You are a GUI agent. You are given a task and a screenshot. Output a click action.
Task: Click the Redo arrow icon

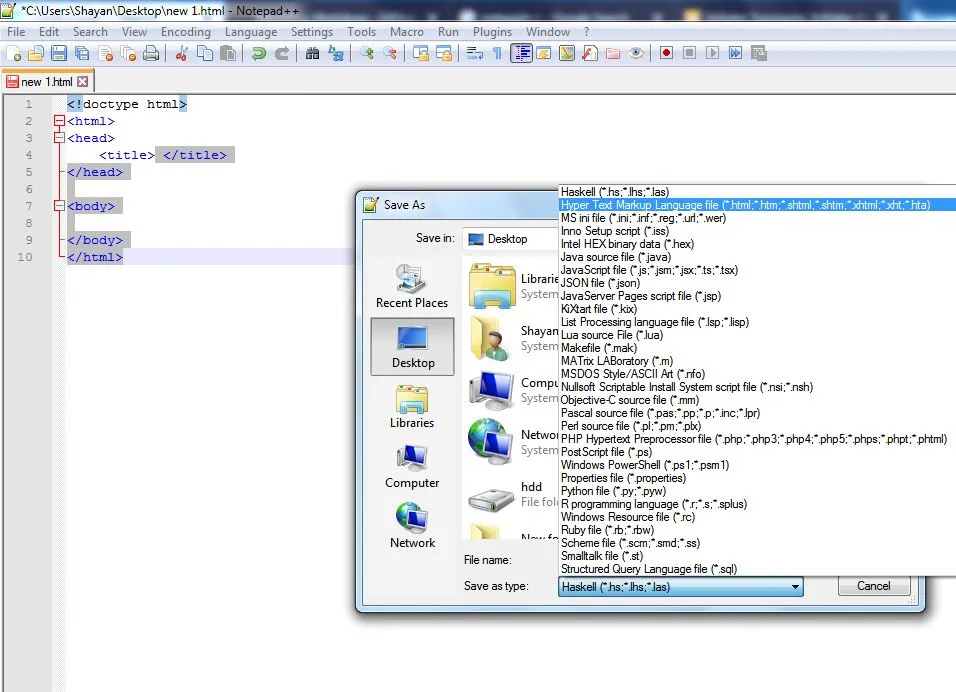pyautogui.click(x=282, y=54)
